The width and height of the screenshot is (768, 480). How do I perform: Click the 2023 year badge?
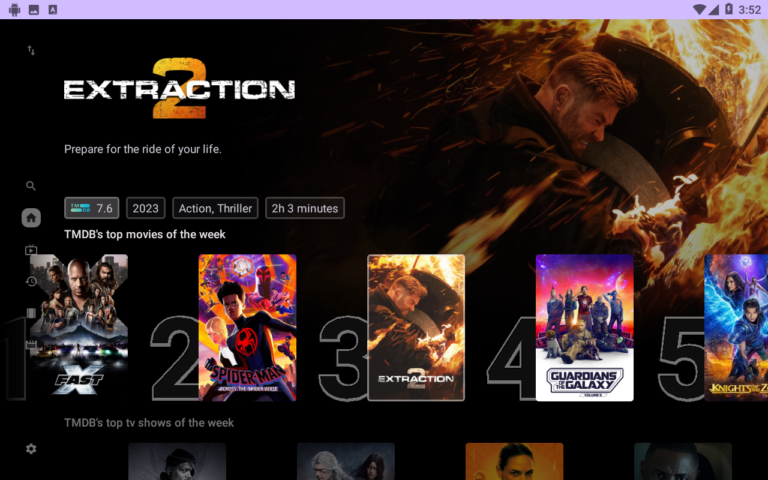pos(145,208)
